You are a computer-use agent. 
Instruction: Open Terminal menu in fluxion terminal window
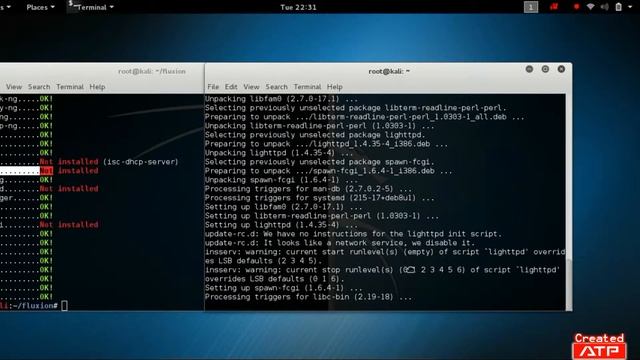point(70,87)
